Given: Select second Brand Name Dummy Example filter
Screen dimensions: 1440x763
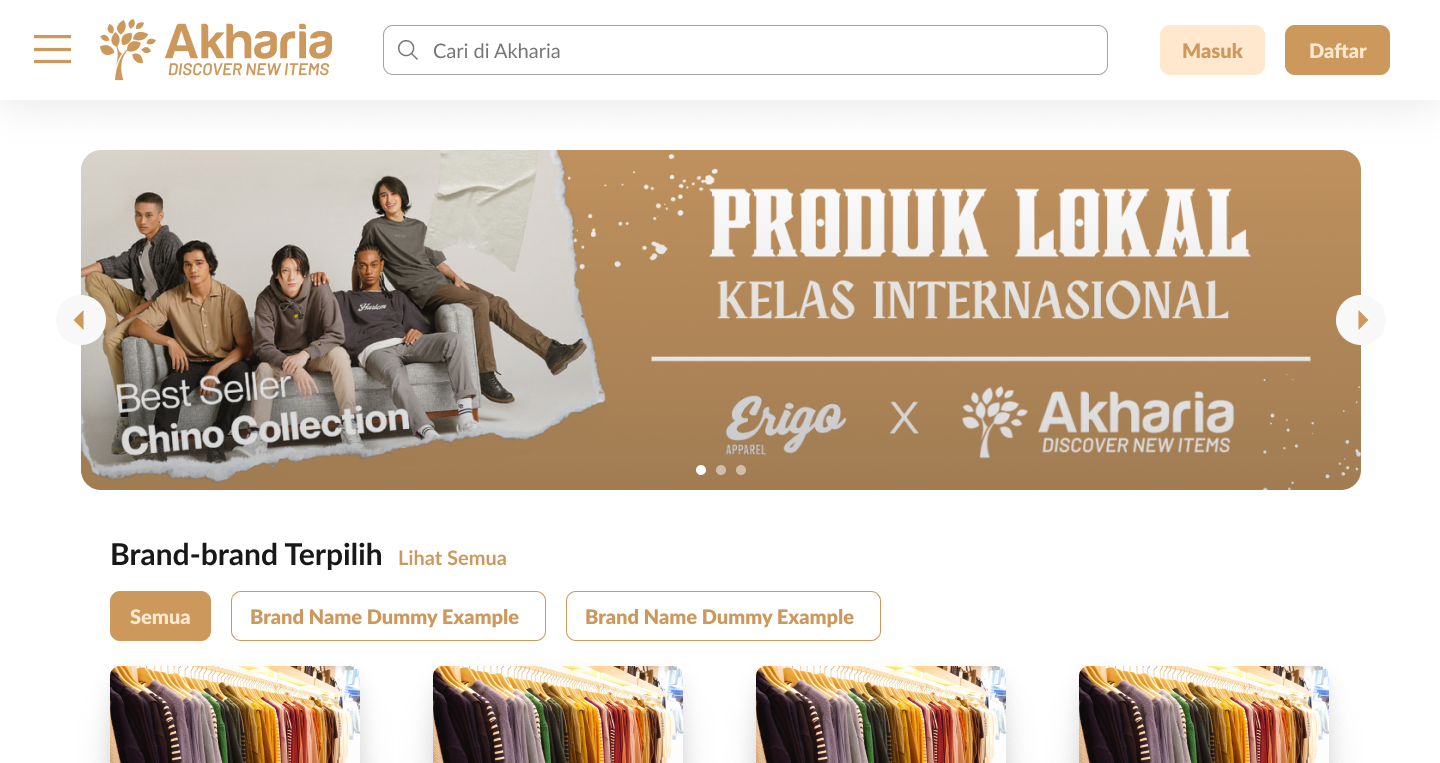Looking at the screenshot, I should coord(723,616).
